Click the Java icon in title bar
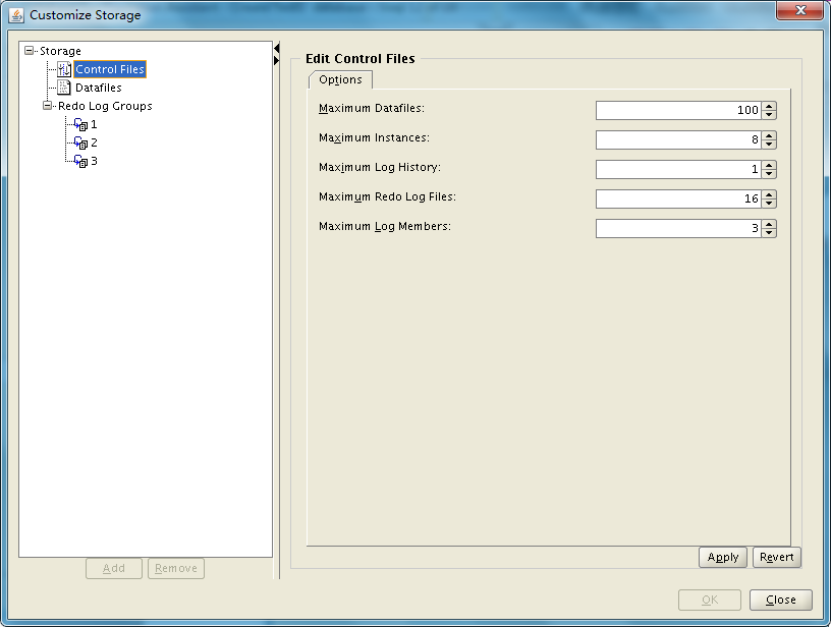 coord(15,15)
